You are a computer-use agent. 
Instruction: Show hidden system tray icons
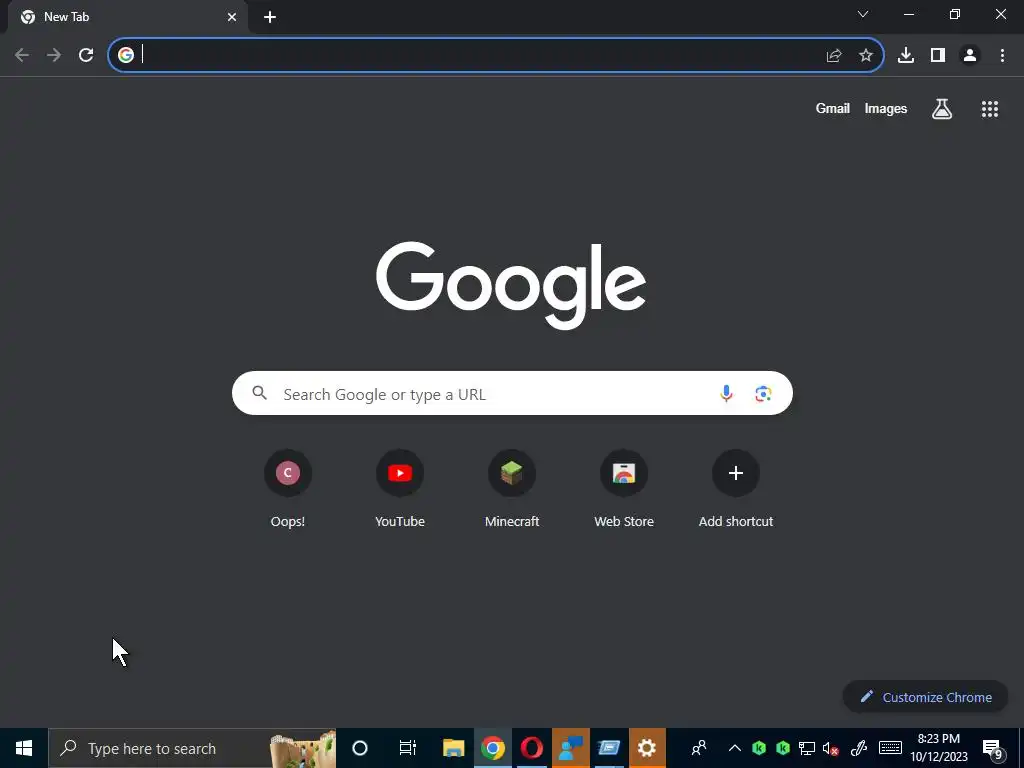coord(735,748)
